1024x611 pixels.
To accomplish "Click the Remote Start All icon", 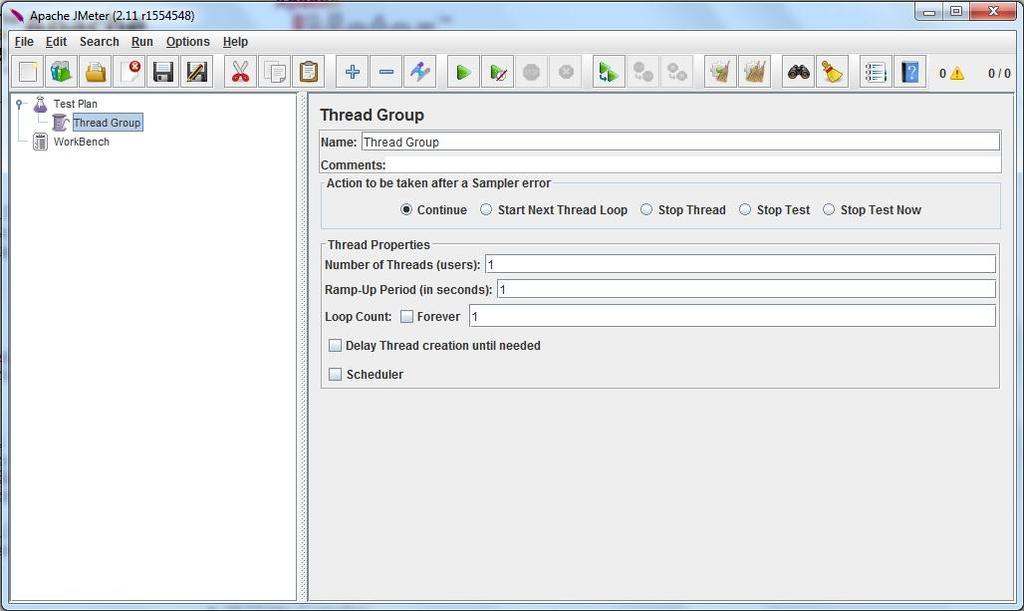I will (609, 72).
